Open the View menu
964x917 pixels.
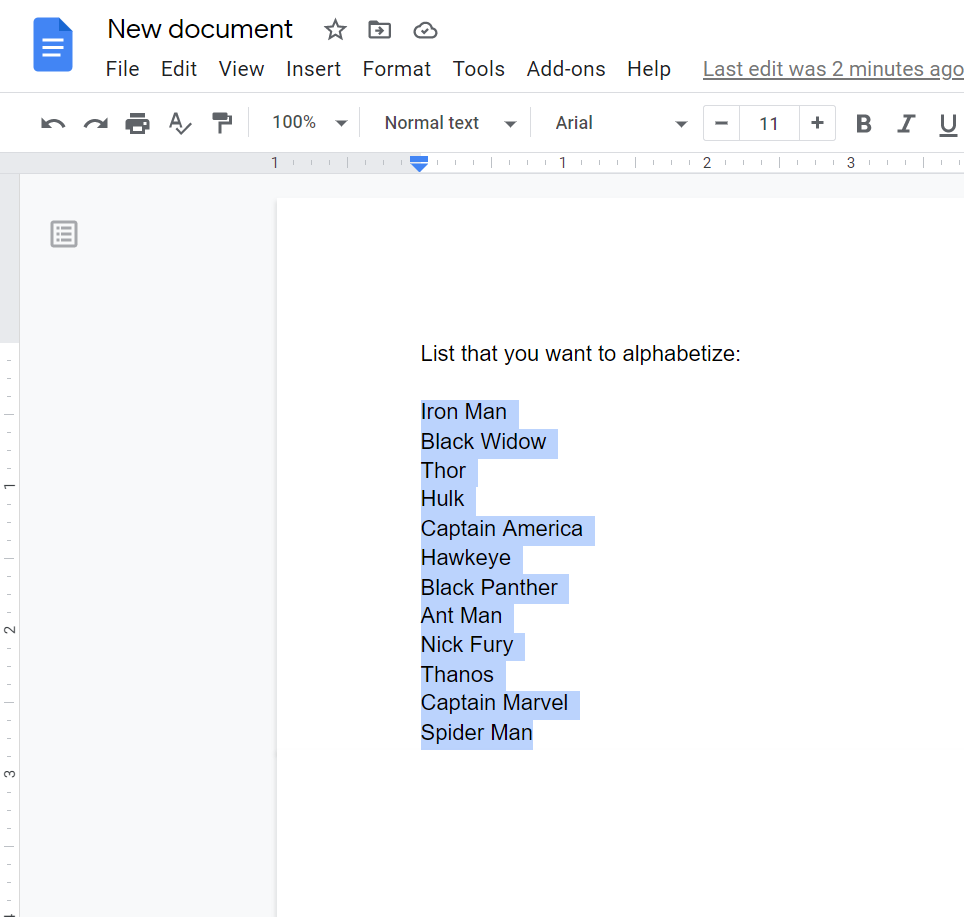242,69
